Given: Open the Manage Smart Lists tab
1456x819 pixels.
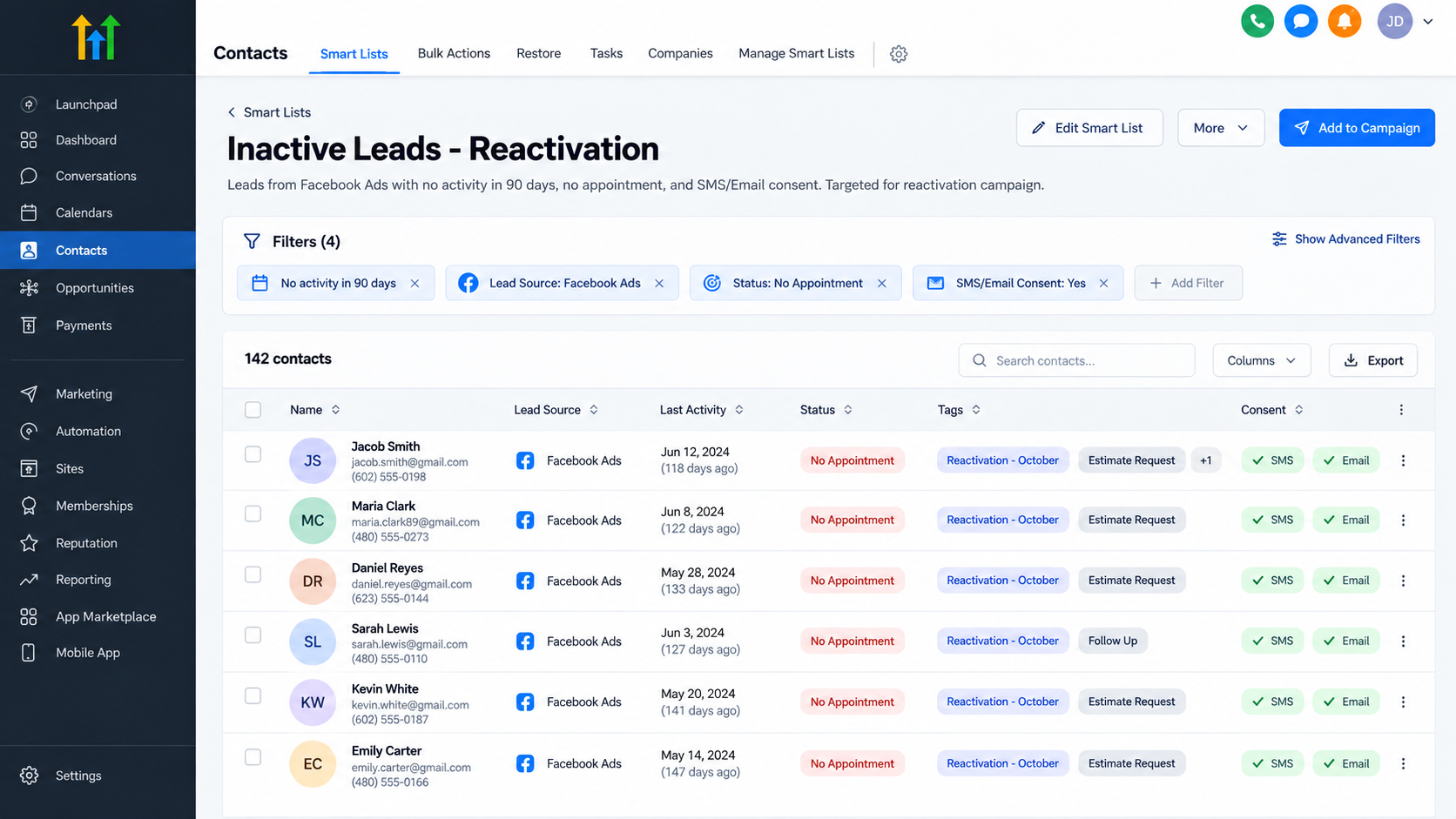Looking at the screenshot, I should click(796, 54).
